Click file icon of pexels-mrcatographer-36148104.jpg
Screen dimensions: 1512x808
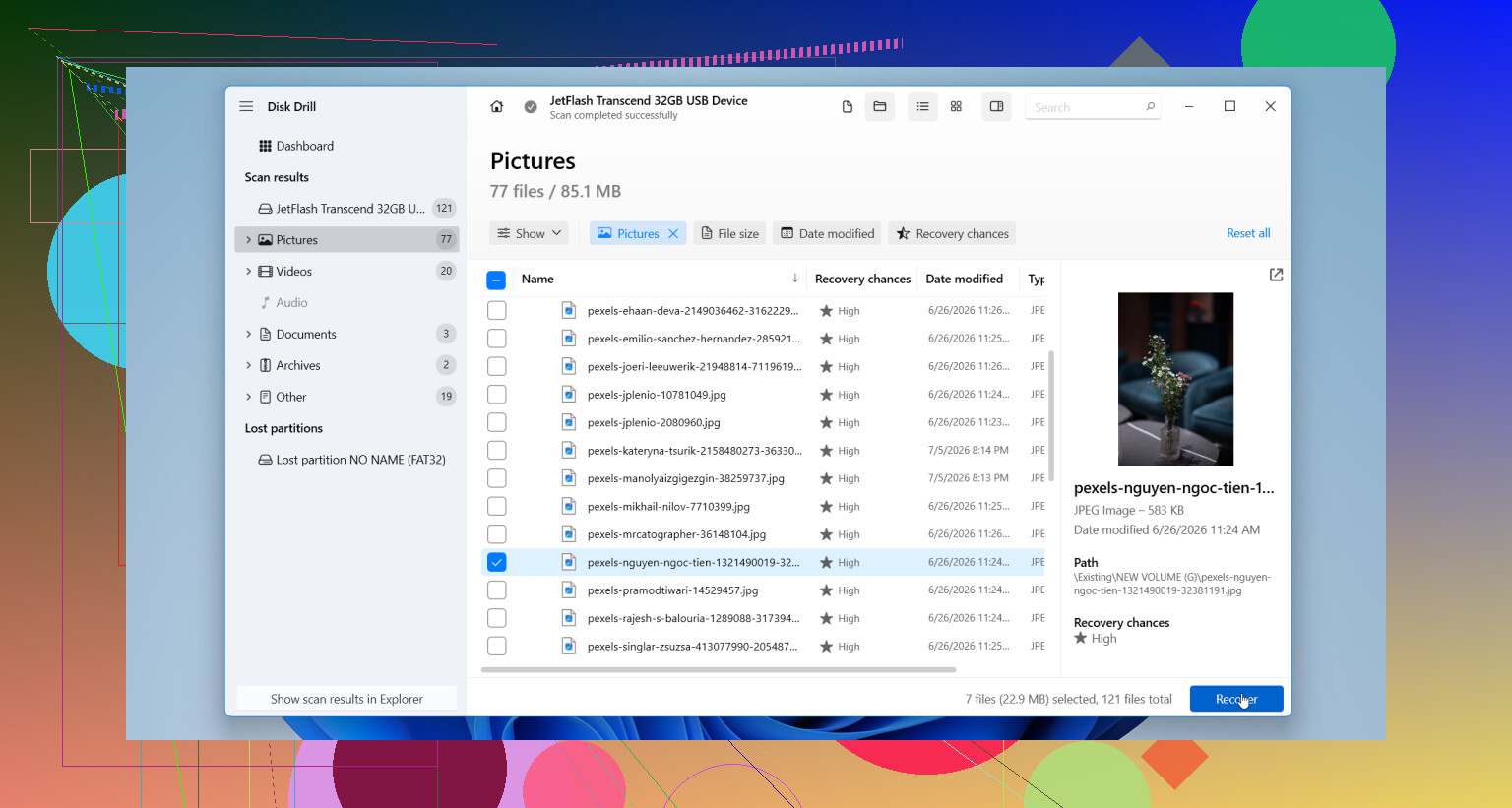pyautogui.click(x=568, y=533)
